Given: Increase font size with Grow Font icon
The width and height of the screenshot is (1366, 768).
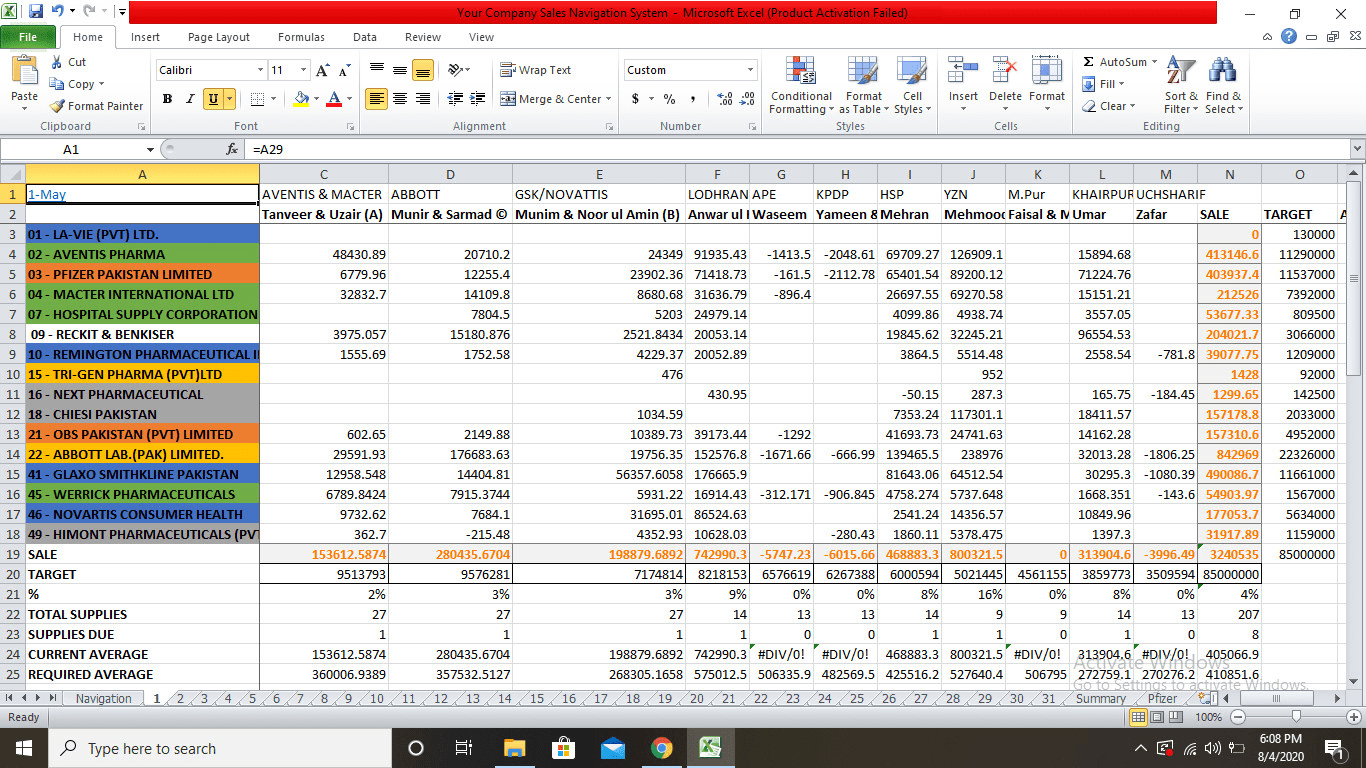Looking at the screenshot, I should [x=322, y=70].
